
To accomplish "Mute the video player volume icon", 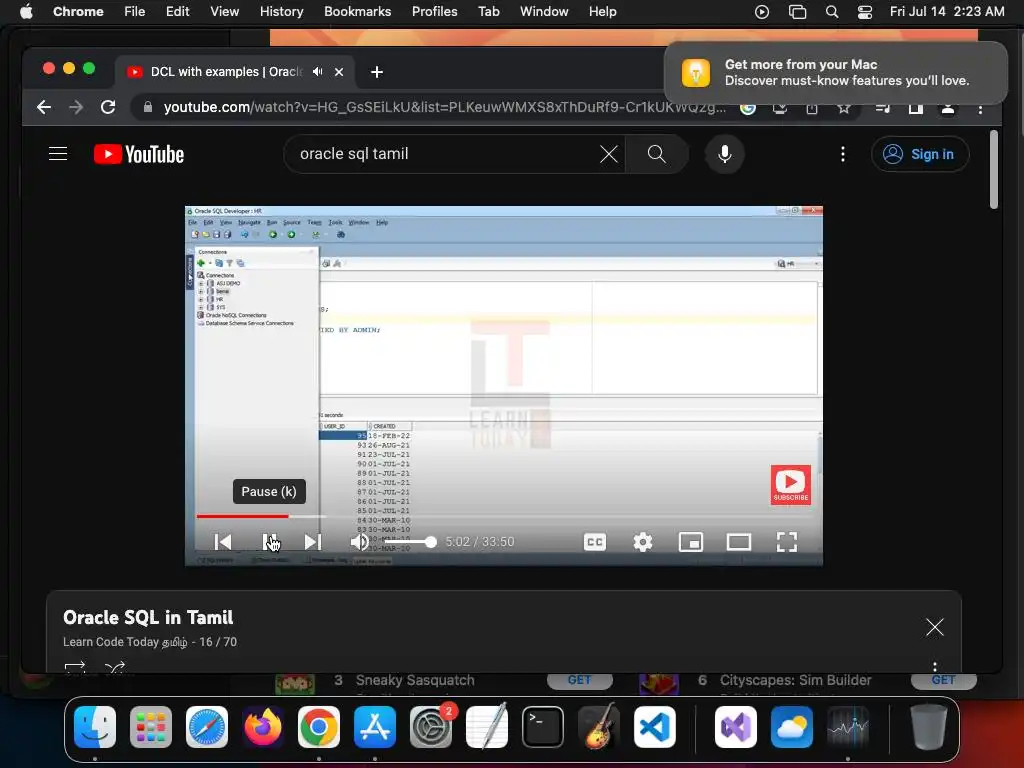I will (x=360, y=541).
